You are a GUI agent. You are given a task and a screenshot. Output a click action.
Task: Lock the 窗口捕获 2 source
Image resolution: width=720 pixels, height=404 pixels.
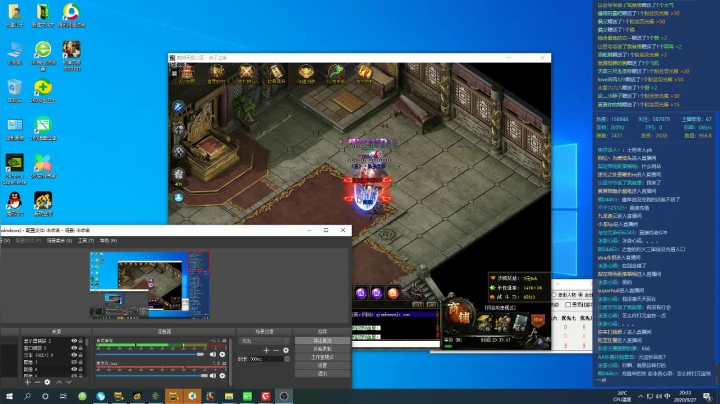[x=81, y=348]
